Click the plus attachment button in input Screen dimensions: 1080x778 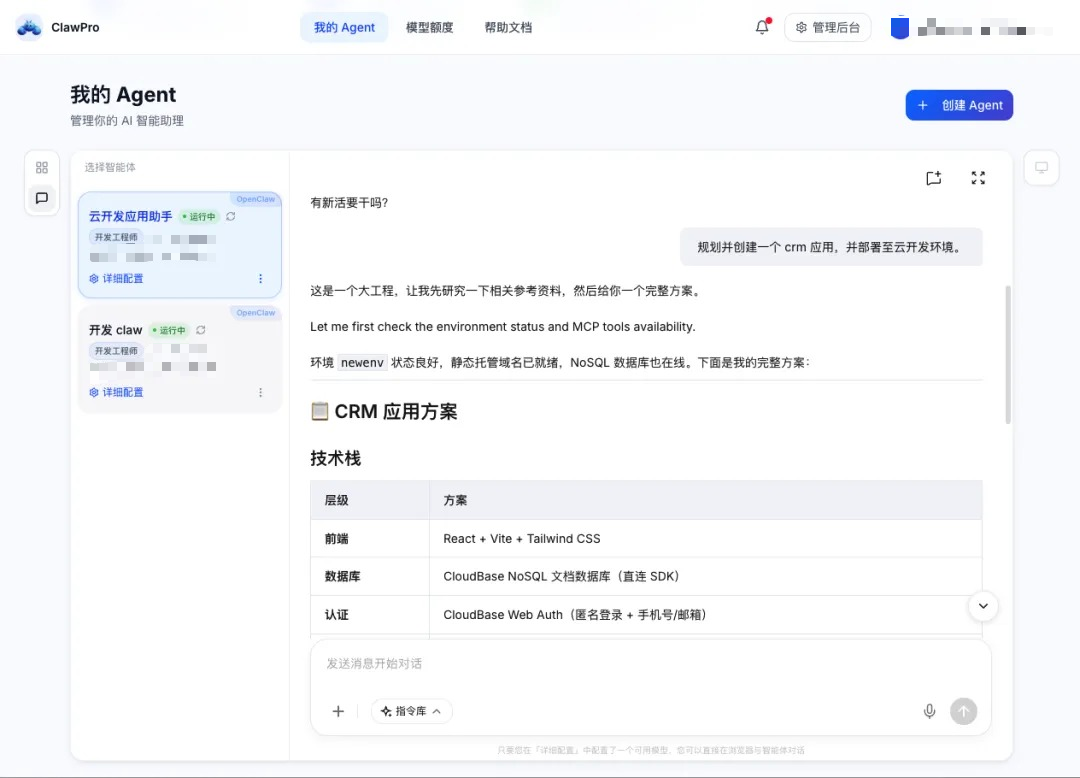pyautogui.click(x=338, y=711)
